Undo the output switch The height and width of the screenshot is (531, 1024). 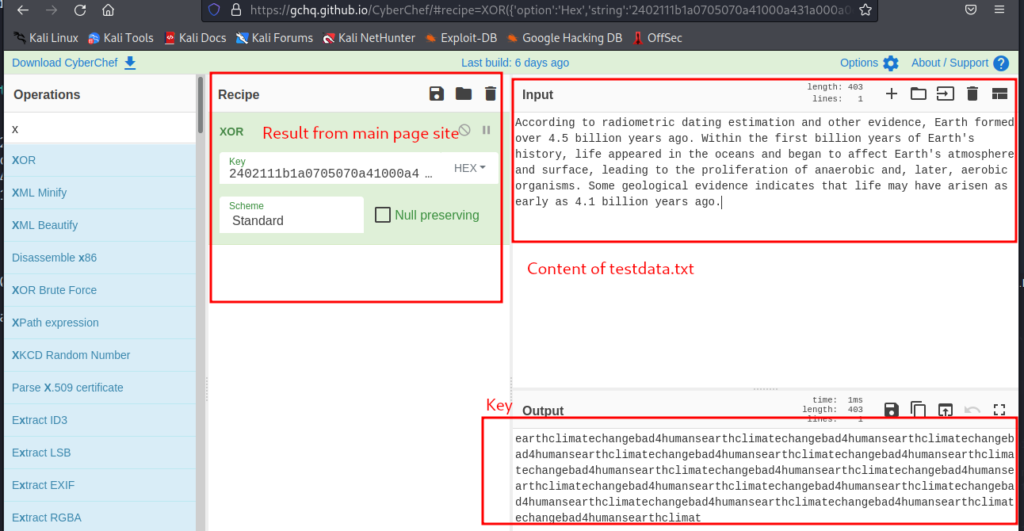(972, 410)
